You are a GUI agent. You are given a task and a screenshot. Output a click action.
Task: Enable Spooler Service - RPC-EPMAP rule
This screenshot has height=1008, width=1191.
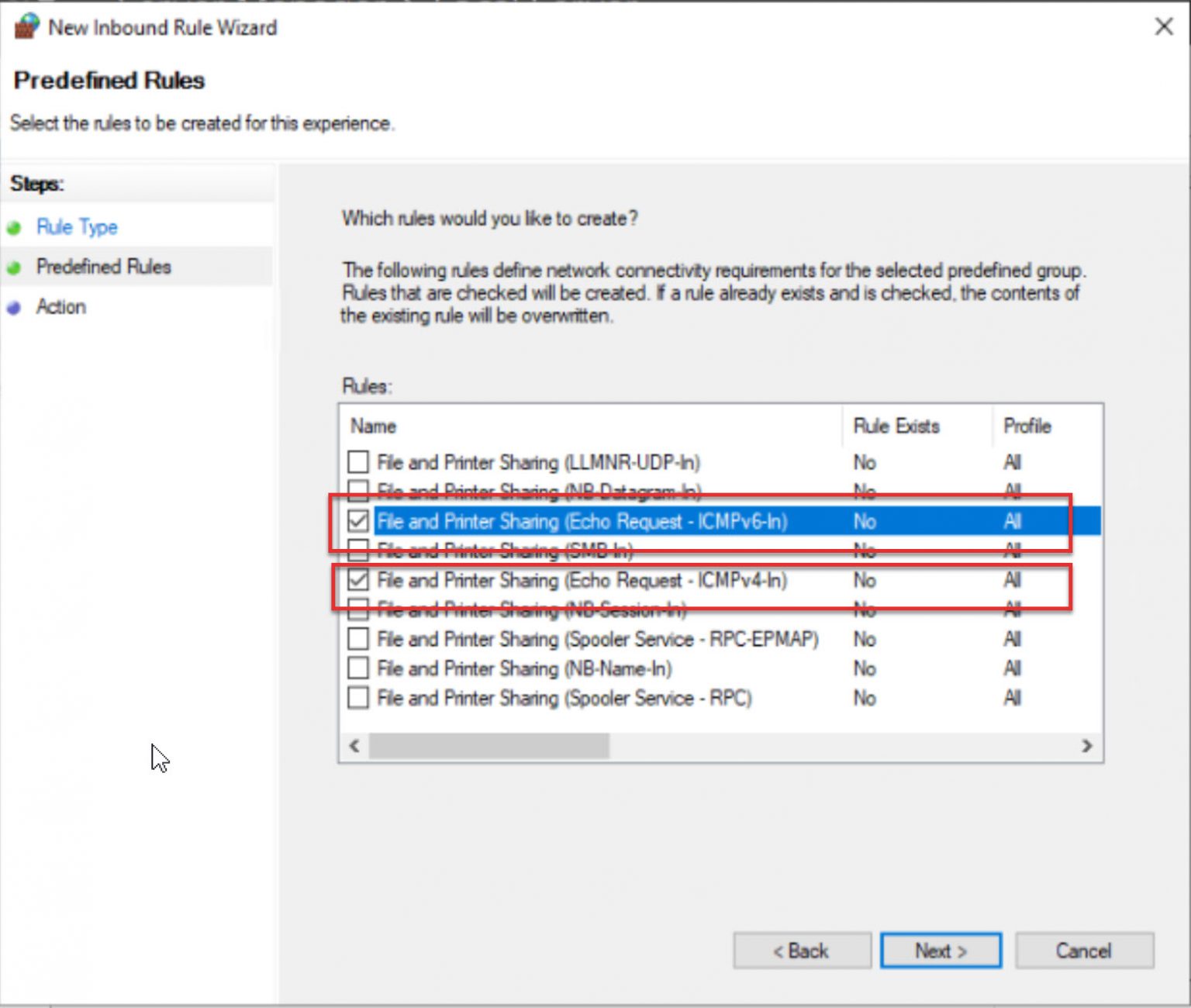coord(358,639)
